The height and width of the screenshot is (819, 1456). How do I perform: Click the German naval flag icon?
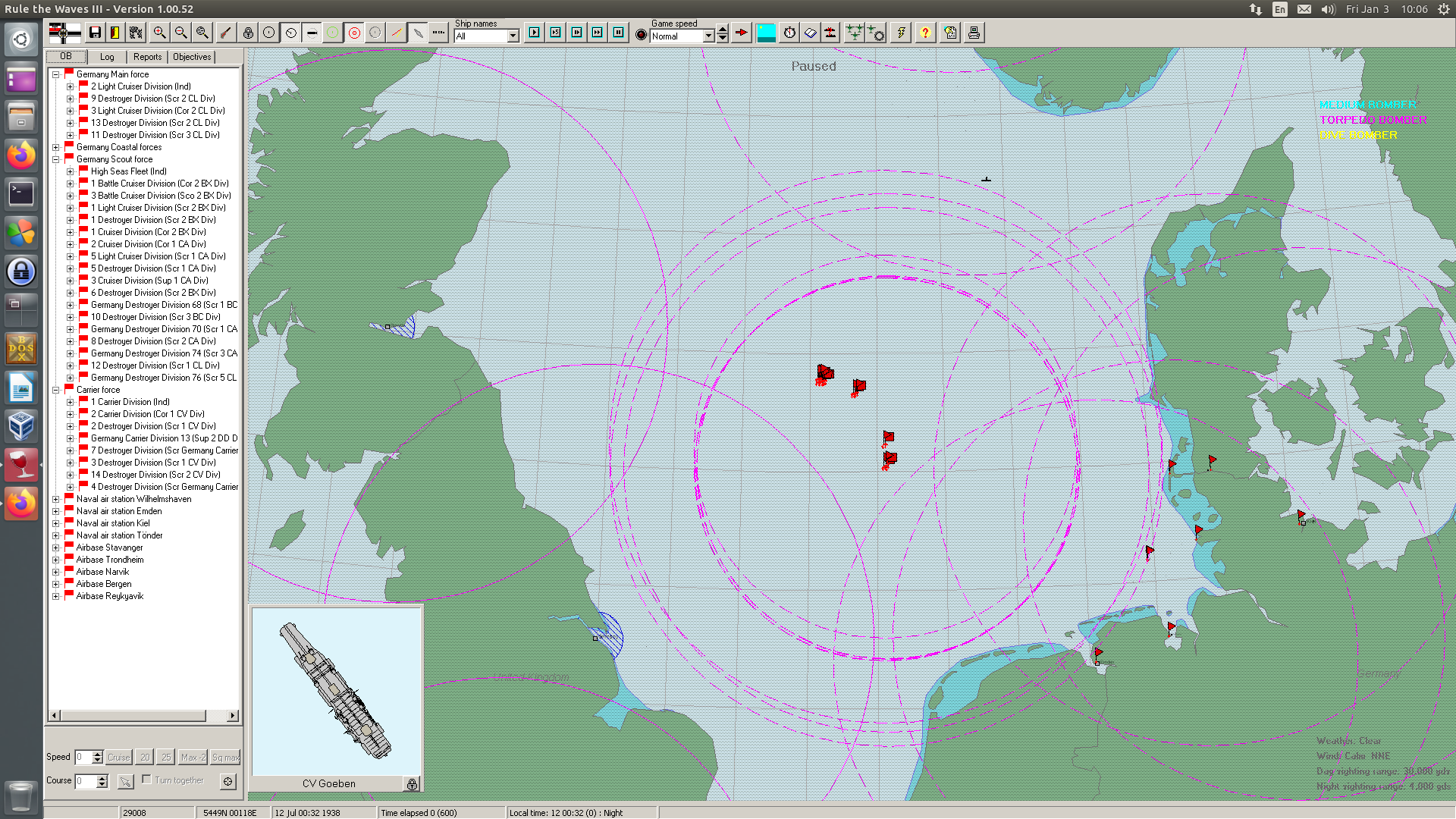pos(64,33)
